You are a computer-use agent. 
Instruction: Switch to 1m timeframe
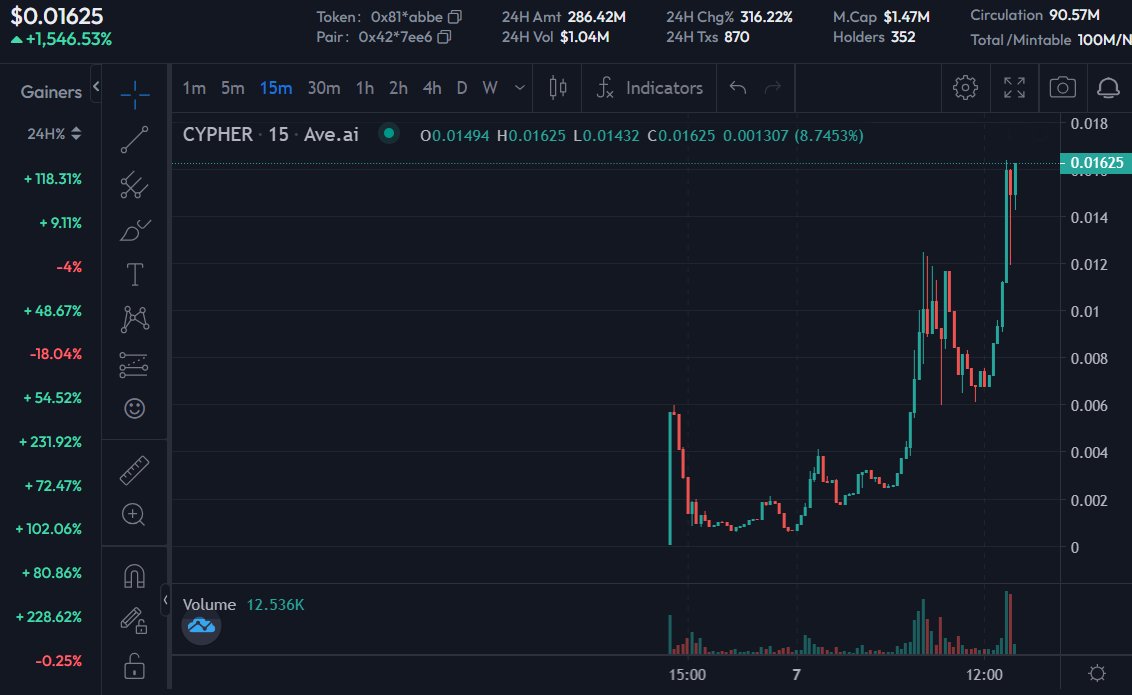[x=194, y=88]
